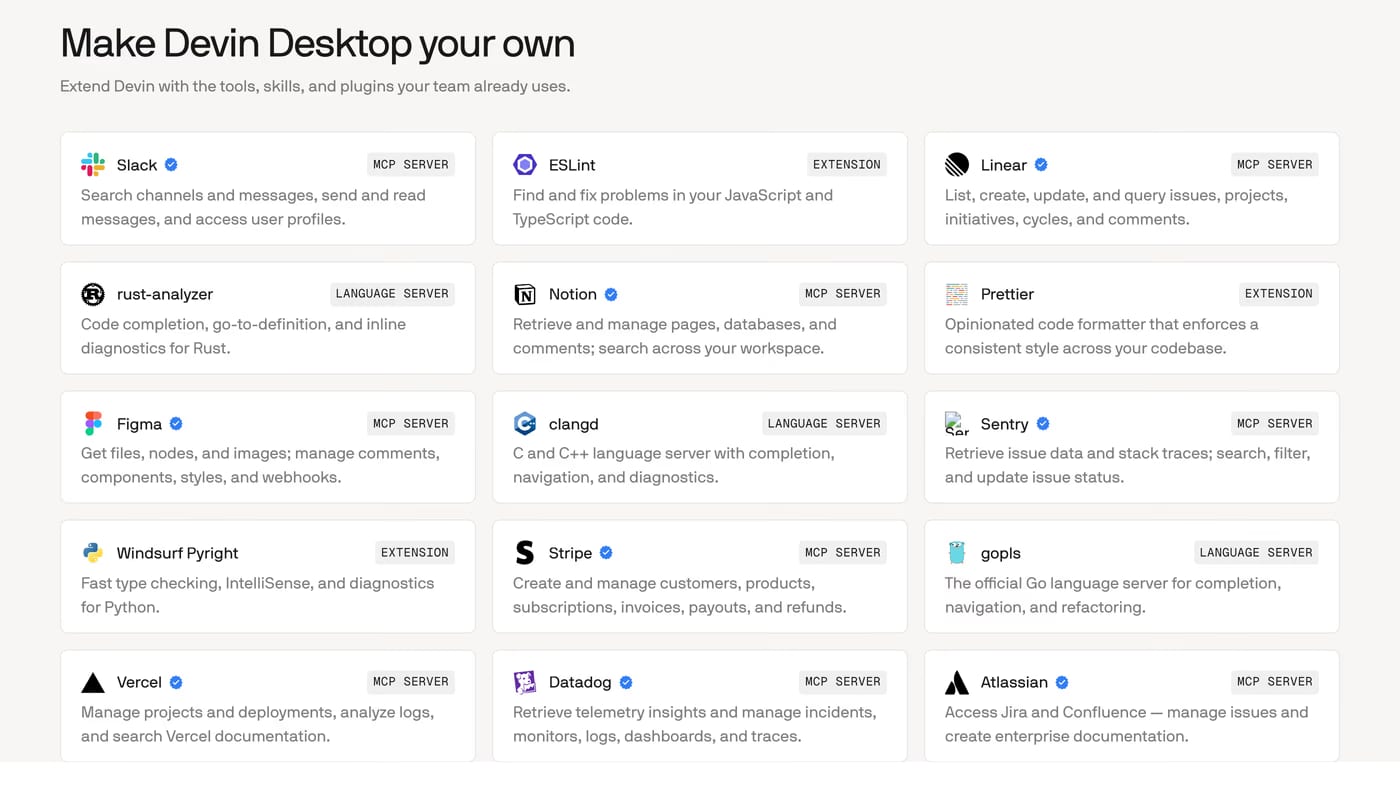Image resolution: width=1400 pixels, height=790 pixels.
Task: Click the verified badge next to Linear
Action: 1041,165
